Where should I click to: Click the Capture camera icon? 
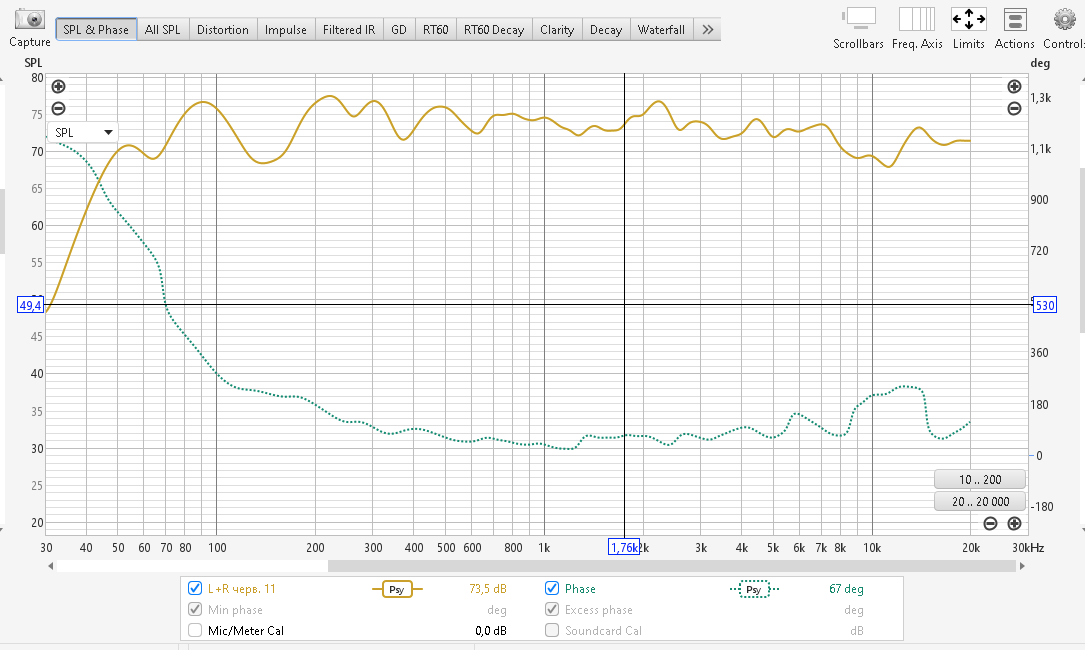click(29, 20)
